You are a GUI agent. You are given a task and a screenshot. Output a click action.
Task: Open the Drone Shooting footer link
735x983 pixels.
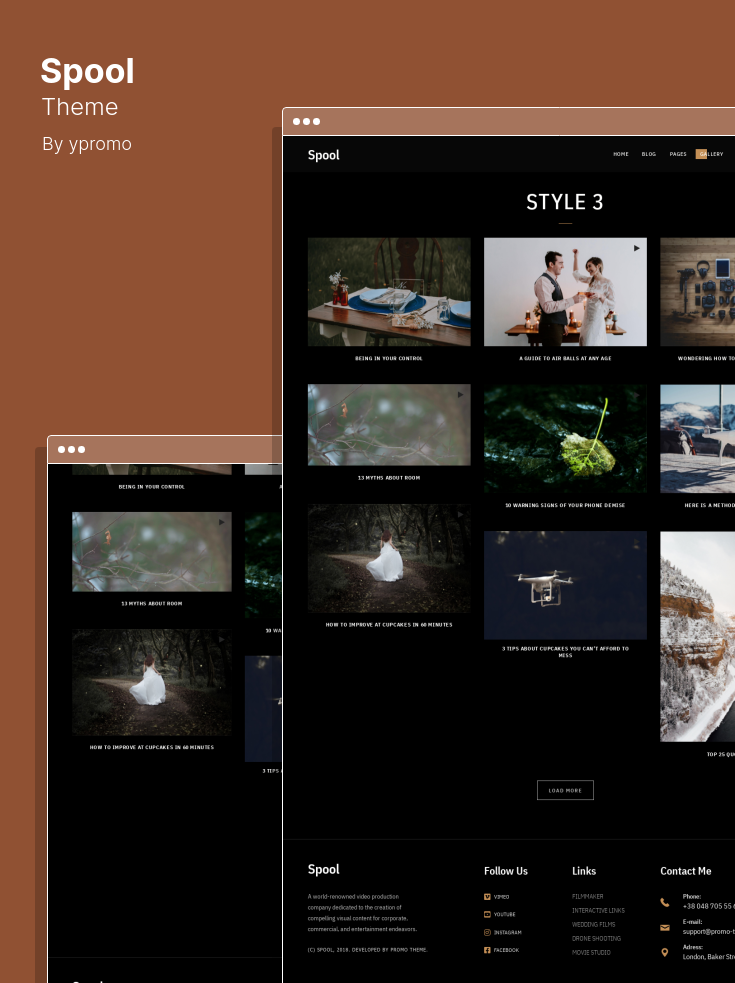click(596, 939)
